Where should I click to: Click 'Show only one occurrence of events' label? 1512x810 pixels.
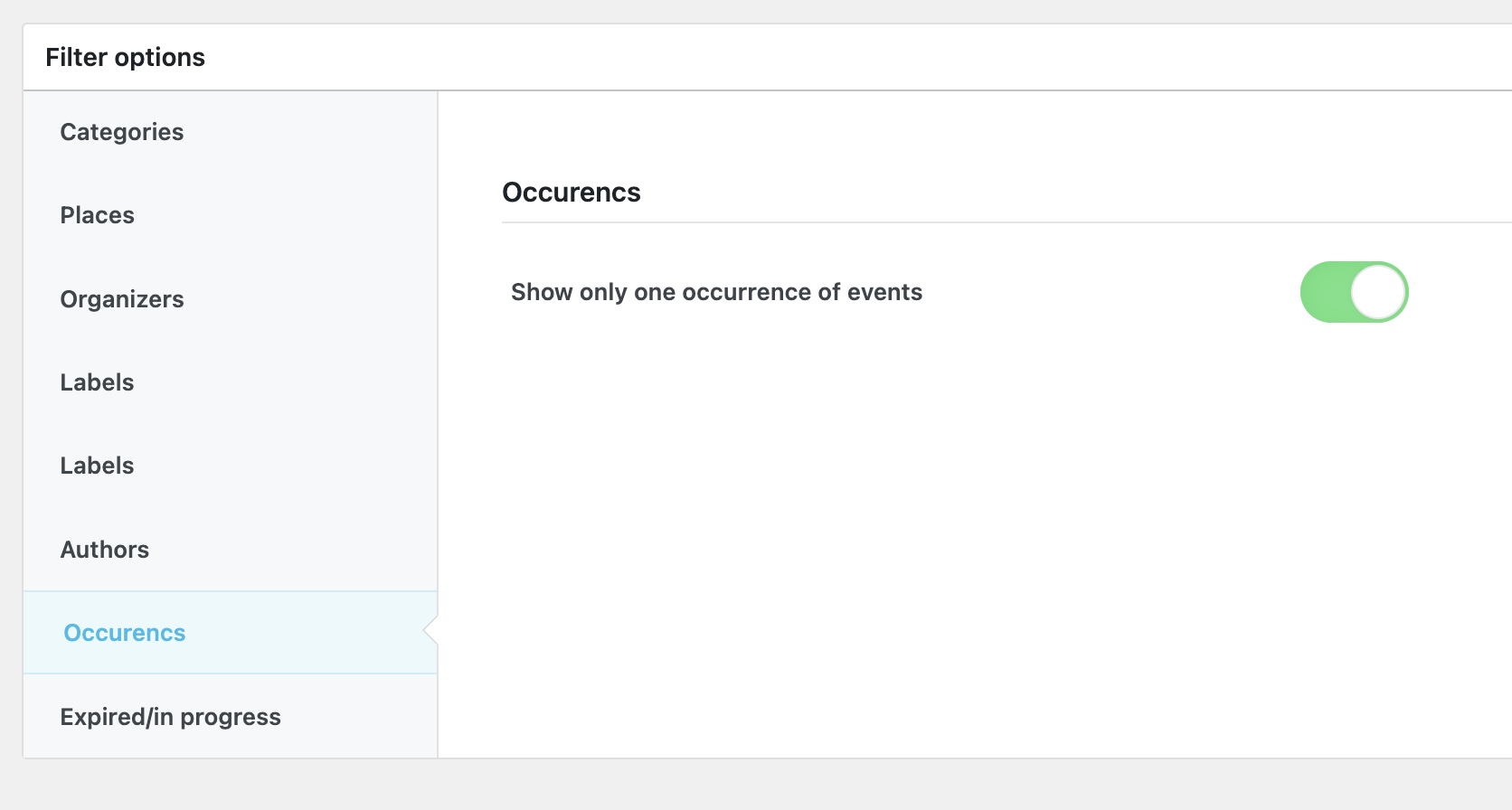(716, 292)
